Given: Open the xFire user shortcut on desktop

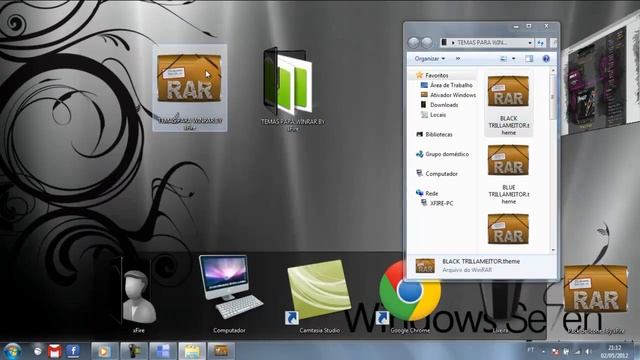Looking at the screenshot, I should tap(139, 291).
